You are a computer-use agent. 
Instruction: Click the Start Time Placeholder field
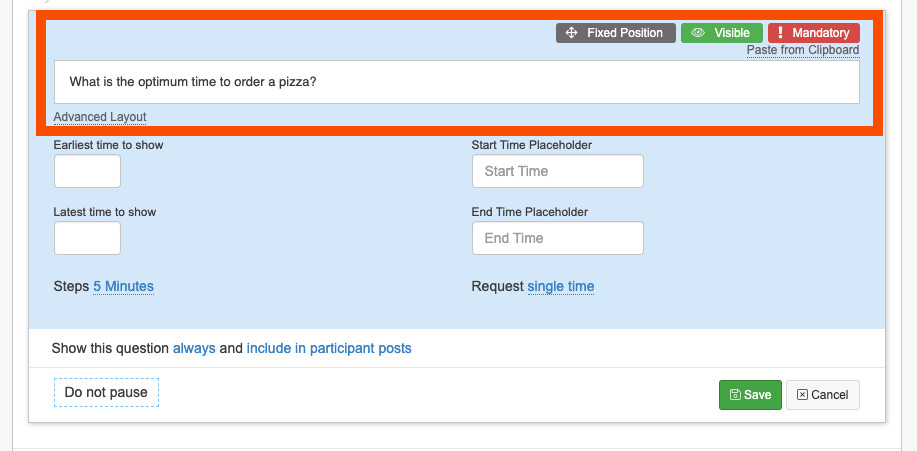pos(557,171)
